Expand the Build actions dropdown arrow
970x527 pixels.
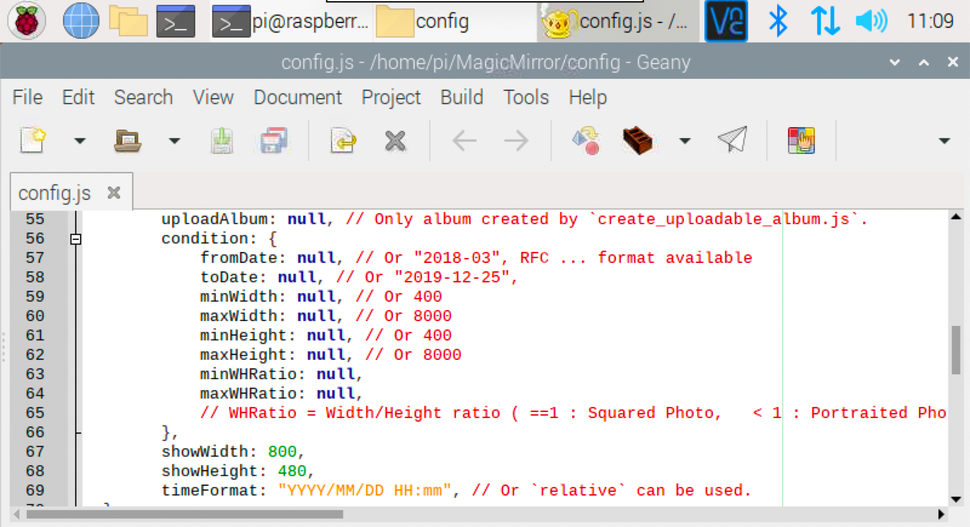pyautogui.click(x=685, y=141)
